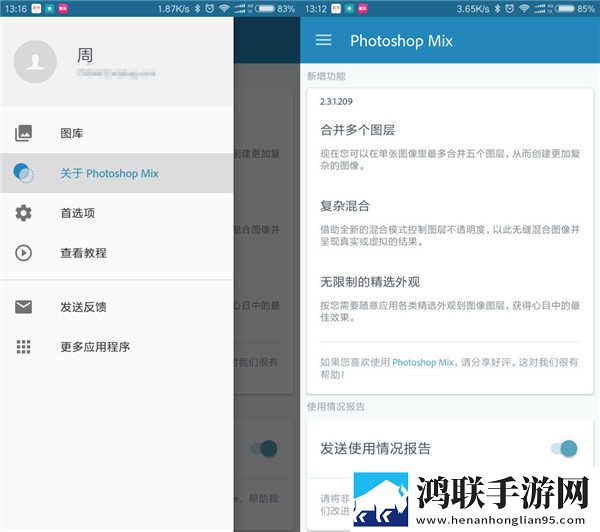Open 首选项 preferences
Screen dimensions: 600x532
[117, 213]
